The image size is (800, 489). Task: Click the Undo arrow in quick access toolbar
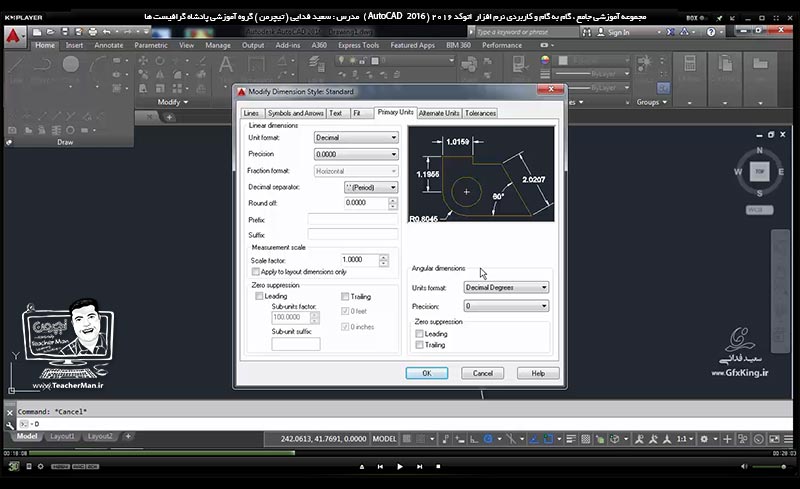point(107,32)
